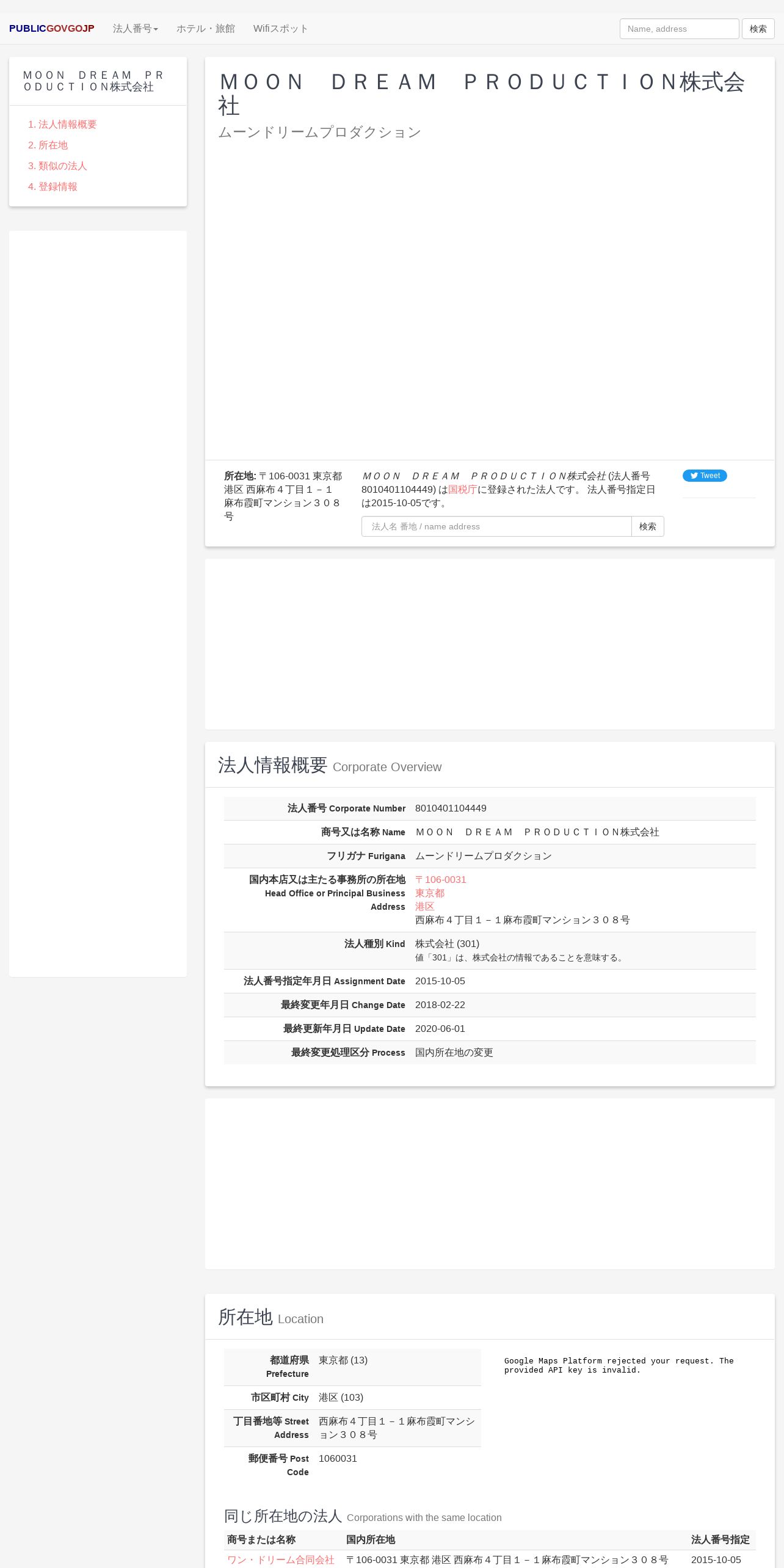Open the 東京都 prefecture link
Viewport: 784px width, 1568px height.
click(x=430, y=893)
